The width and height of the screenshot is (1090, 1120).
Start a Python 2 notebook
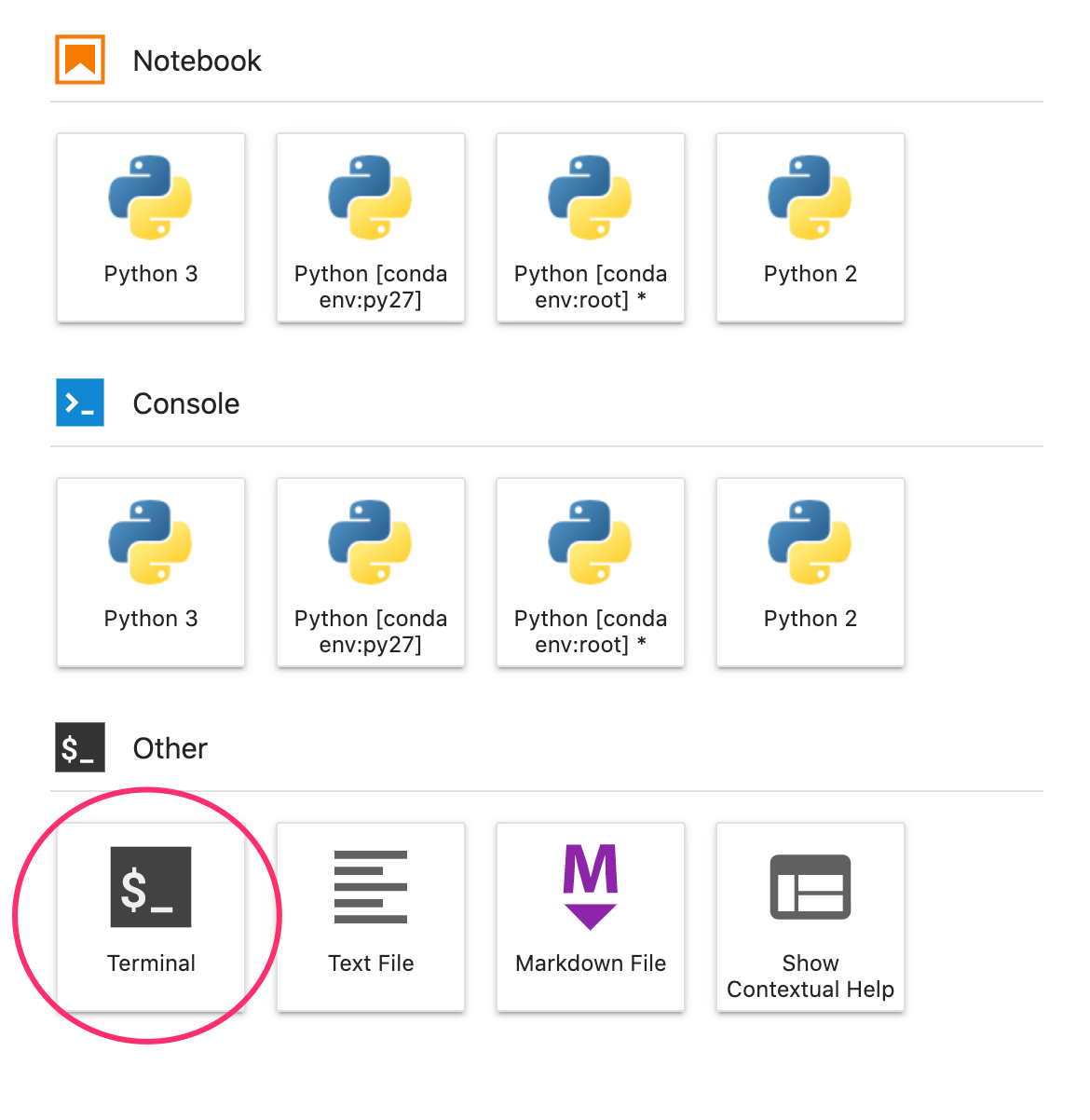(x=811, y=227)
